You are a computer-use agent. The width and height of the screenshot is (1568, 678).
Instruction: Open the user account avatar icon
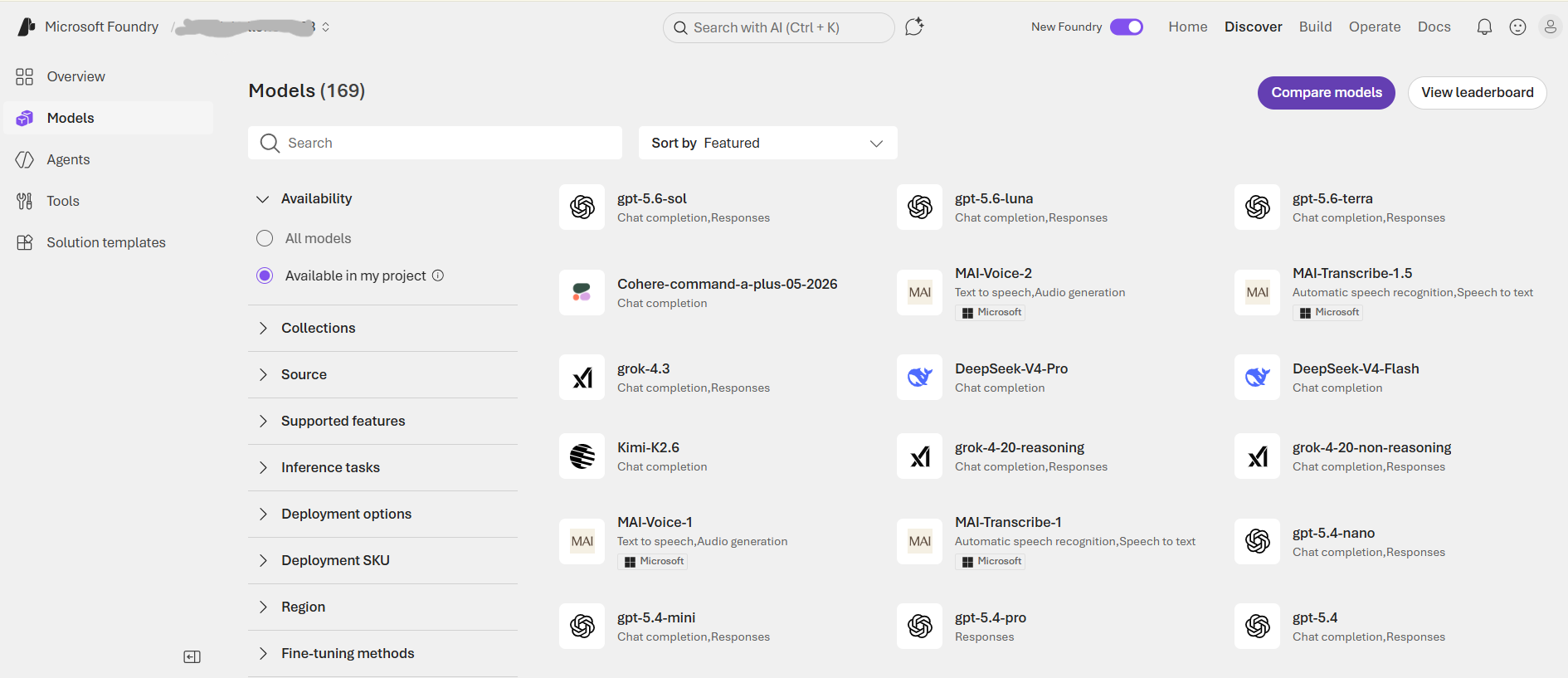click(x=1550, y=27)
